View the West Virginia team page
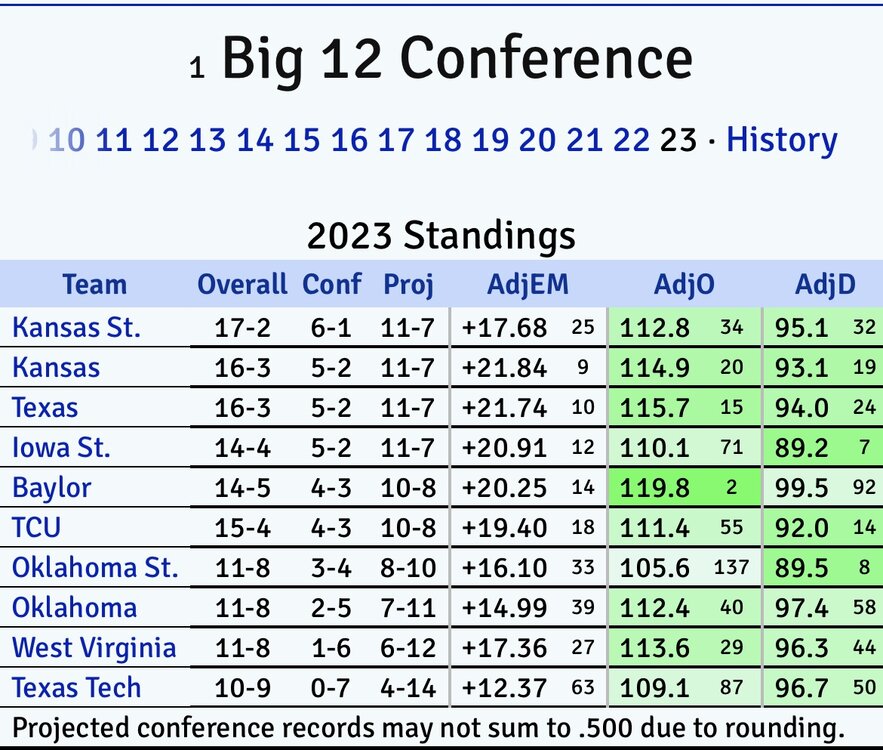Image resolution: width=883 pixels, height=750 pixels. pos(94,647)
